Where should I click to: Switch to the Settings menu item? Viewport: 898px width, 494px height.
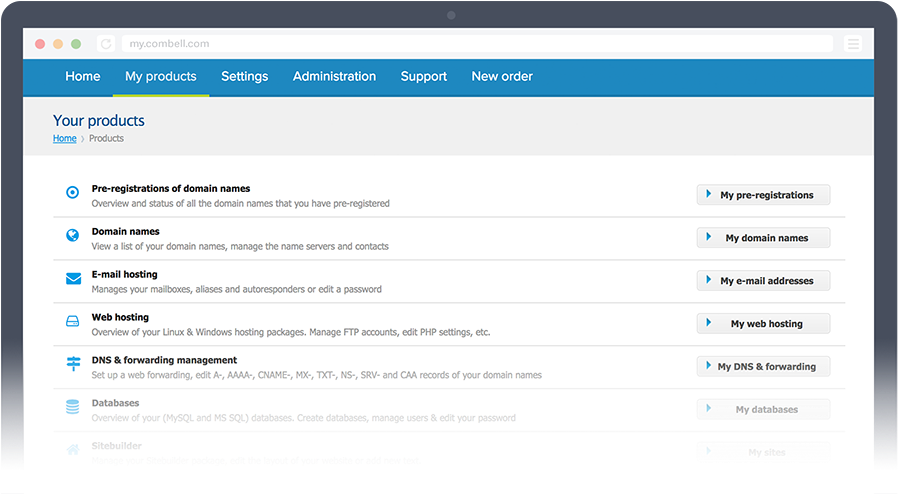(245, 77)
